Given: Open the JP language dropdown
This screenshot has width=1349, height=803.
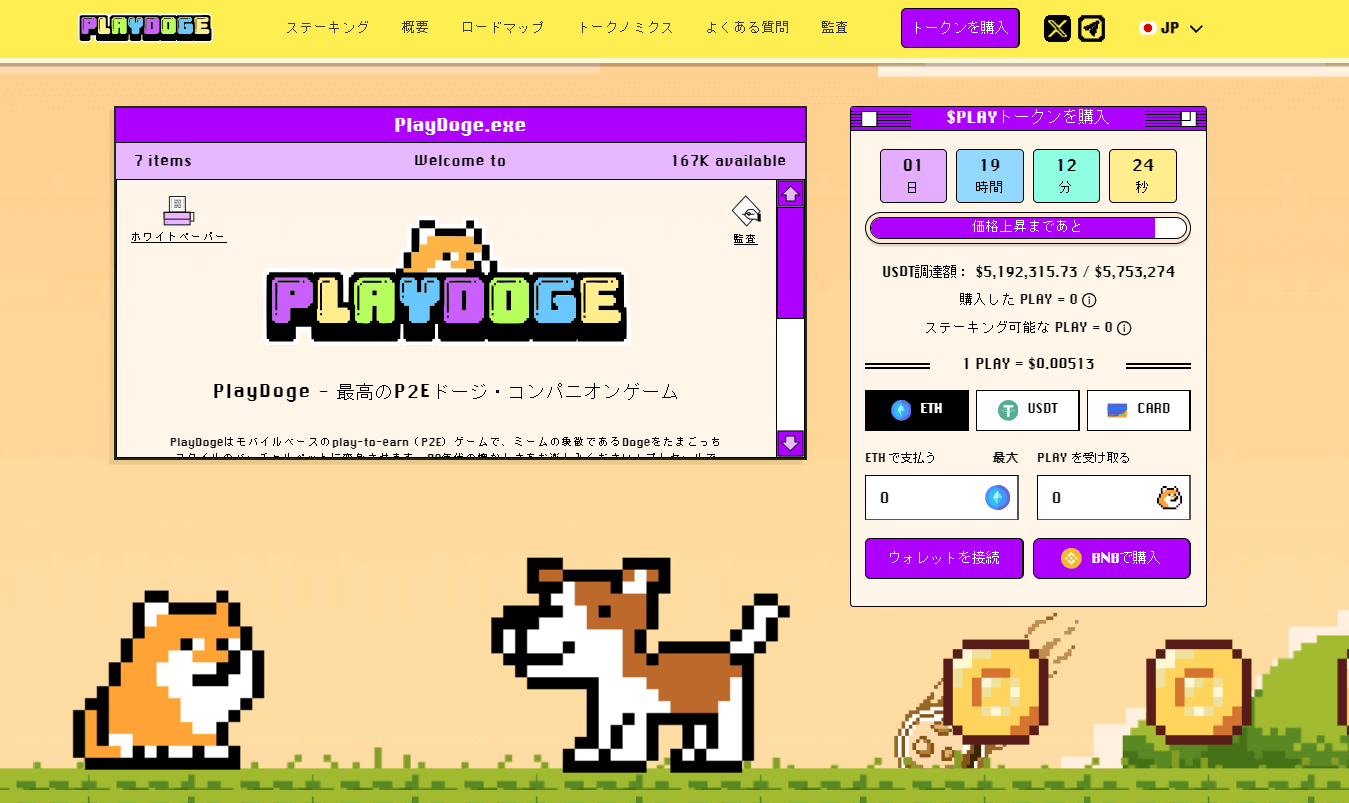Looking at the screenshot, I should pos(1171,28).
